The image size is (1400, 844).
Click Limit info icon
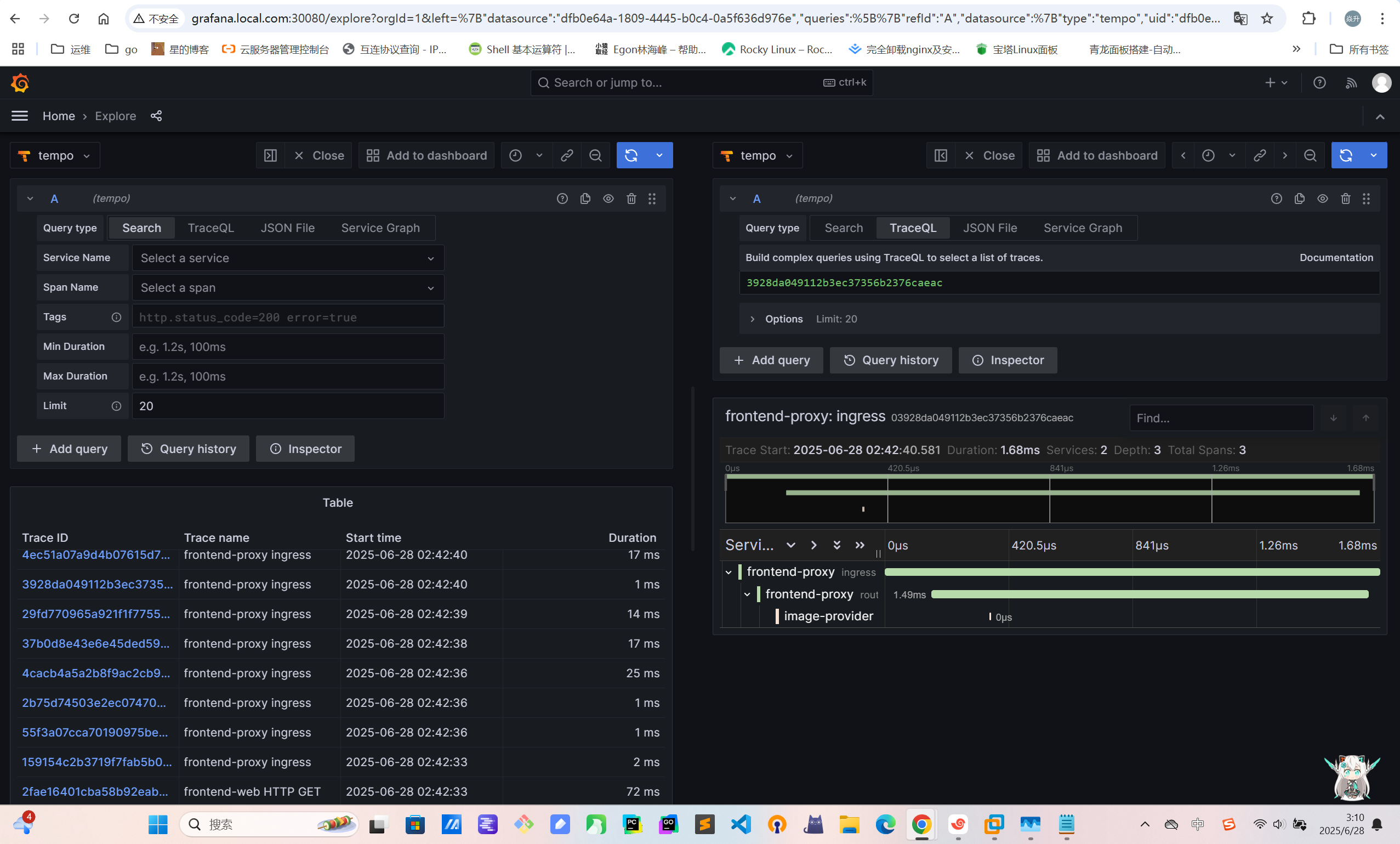pos(116,406)
